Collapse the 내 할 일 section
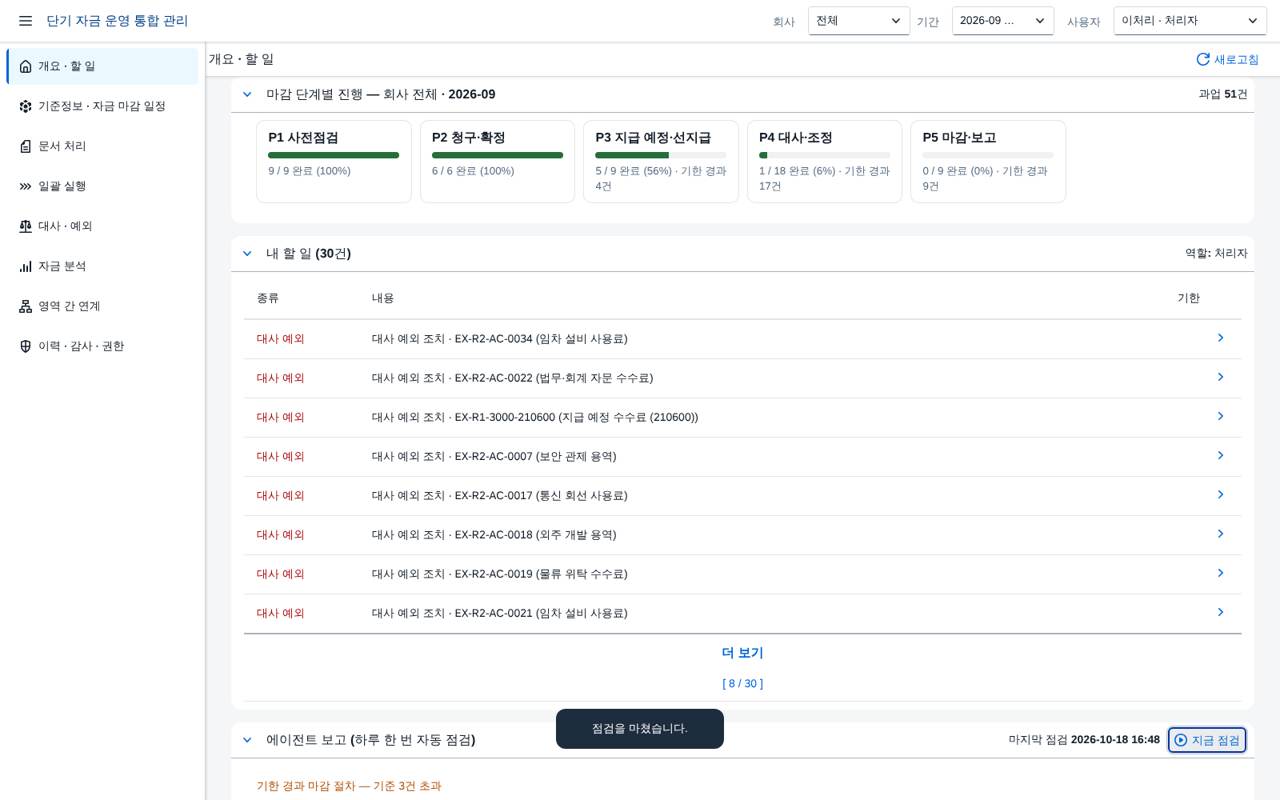 tap(247, 253)
